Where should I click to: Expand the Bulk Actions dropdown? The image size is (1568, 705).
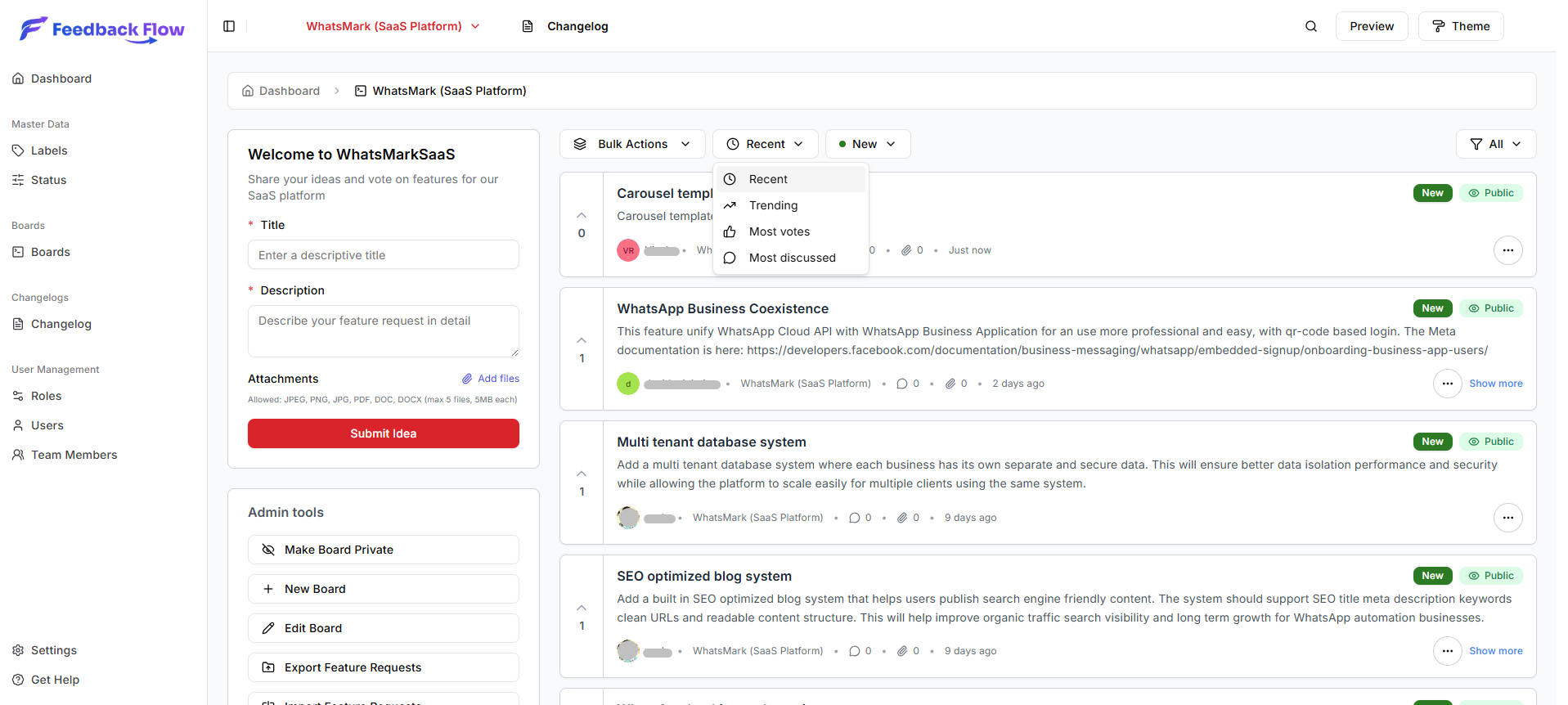pos(632,144)
